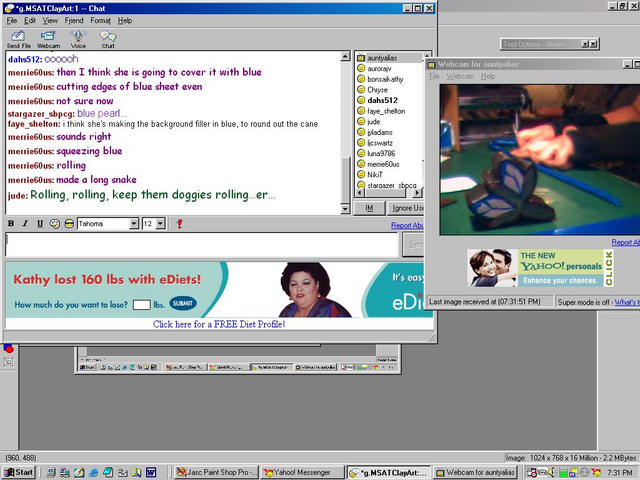Click the FREE Diet Profile link

219,324
